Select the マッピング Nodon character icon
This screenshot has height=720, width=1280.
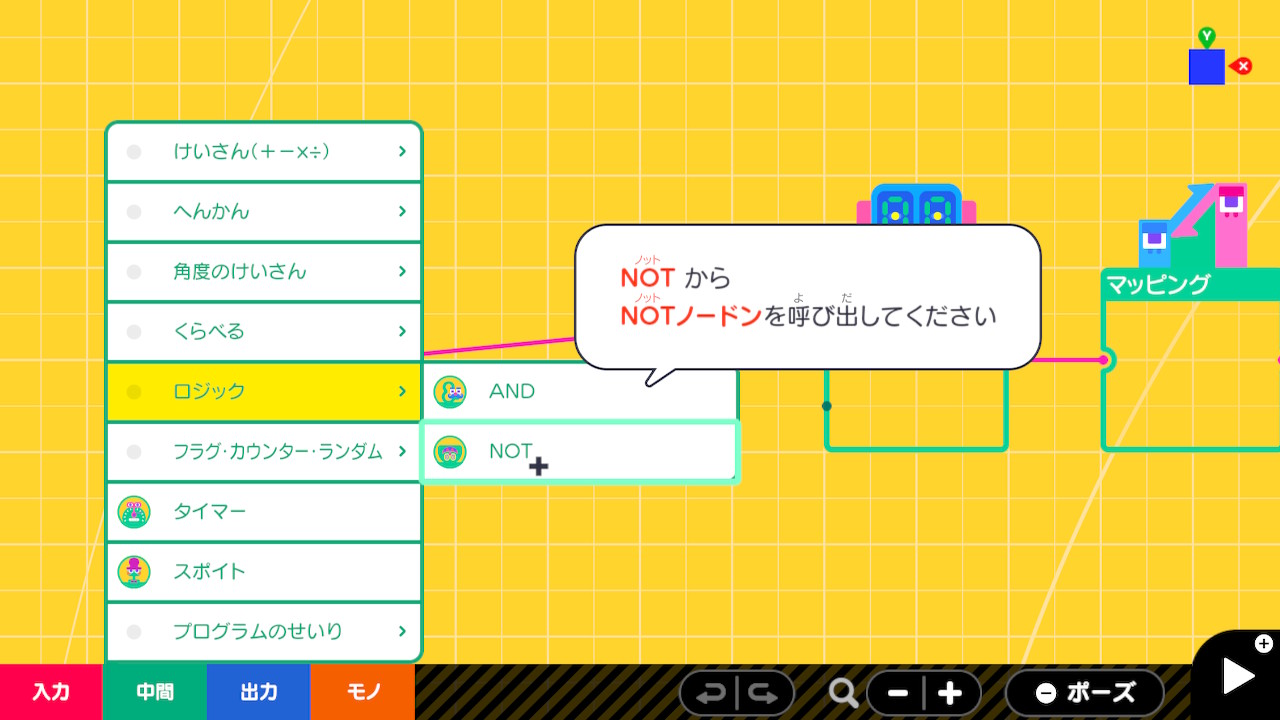point(1193,226)
